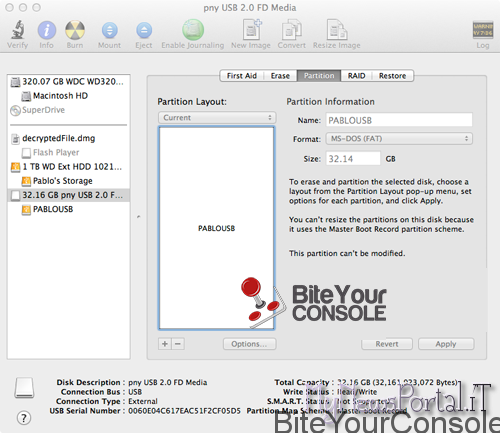The image size is (500, 433).
Task: Click the Connection Type value External
Action: [x=143, y=401]
